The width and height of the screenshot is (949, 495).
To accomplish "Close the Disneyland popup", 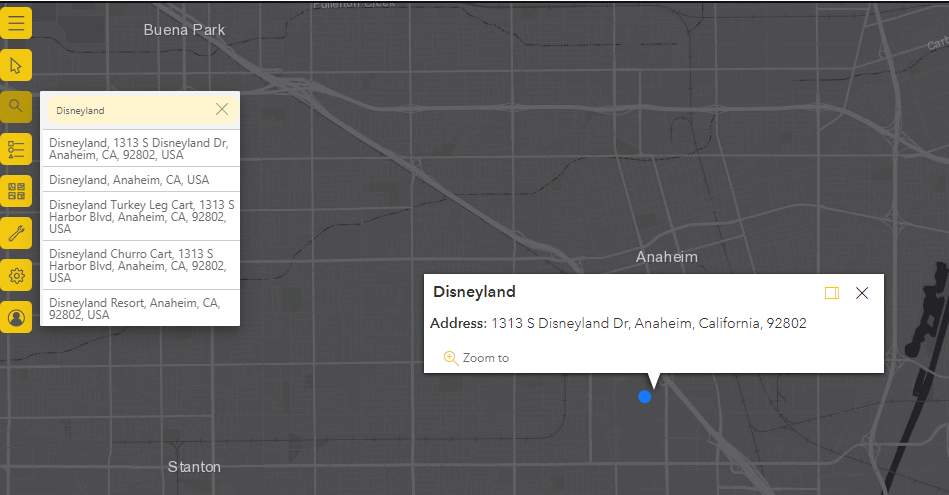I will pyautogui.click(x=862, y=293).
